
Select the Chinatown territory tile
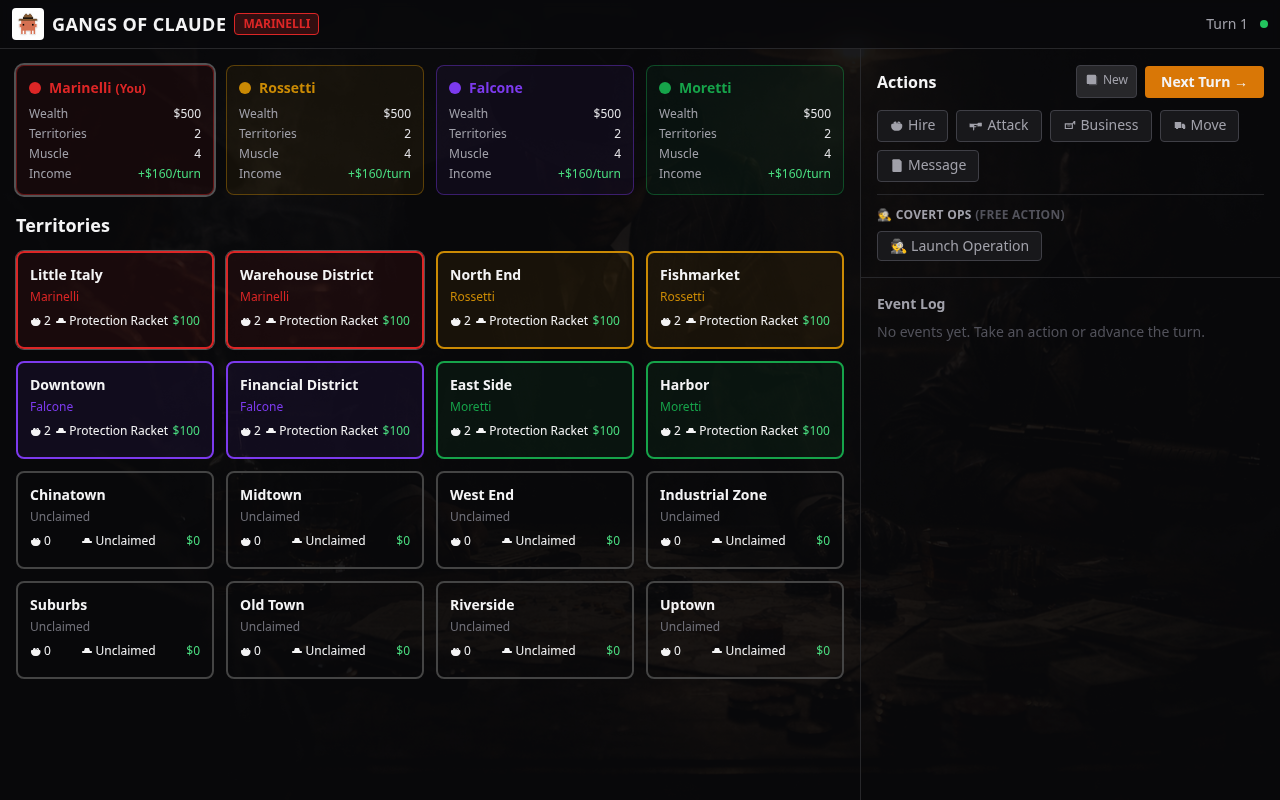115,519
